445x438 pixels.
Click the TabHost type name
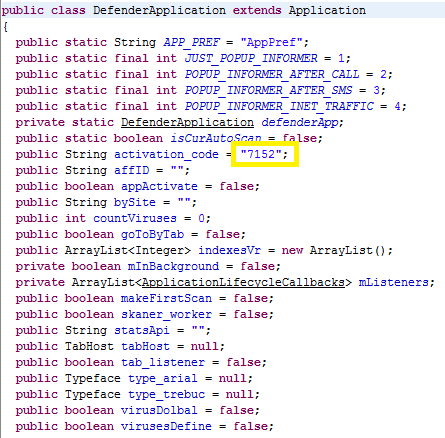pos(89,347)
